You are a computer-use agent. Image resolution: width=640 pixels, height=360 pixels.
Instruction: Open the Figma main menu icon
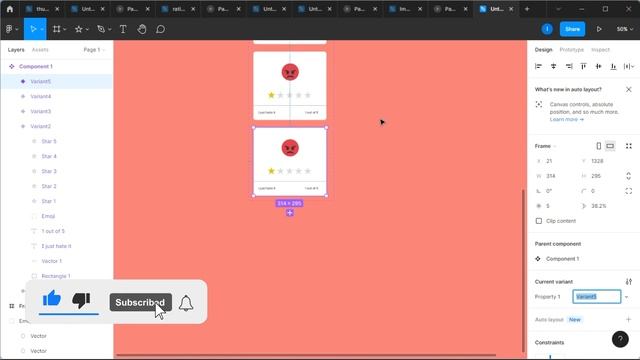[x=9, y=29]
